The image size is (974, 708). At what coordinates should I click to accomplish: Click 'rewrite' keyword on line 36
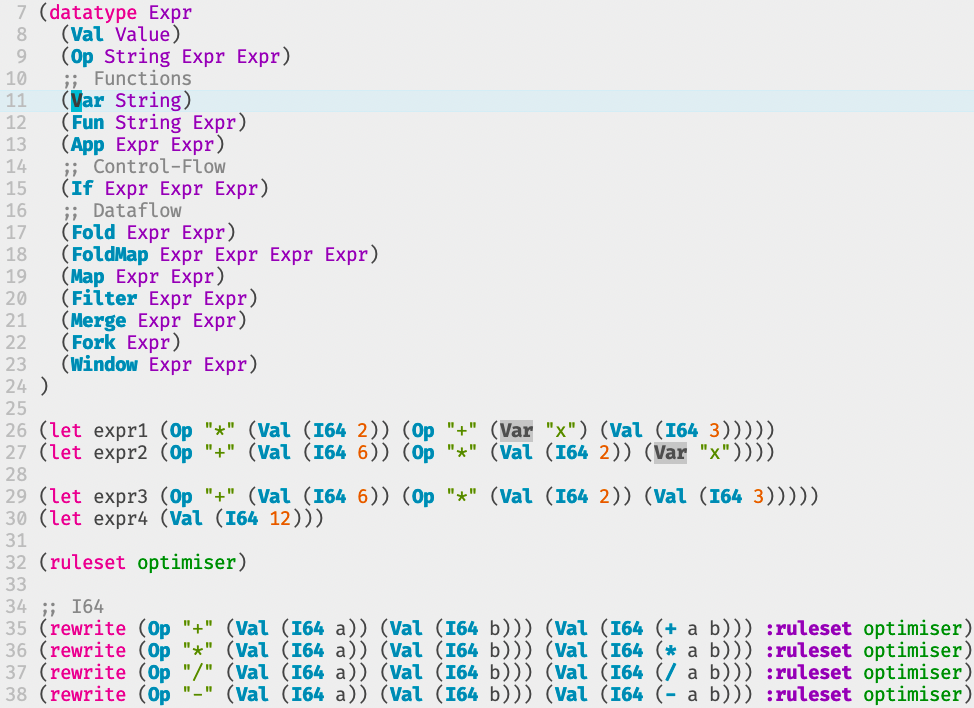pyautogui.click(x=87, y=651)
